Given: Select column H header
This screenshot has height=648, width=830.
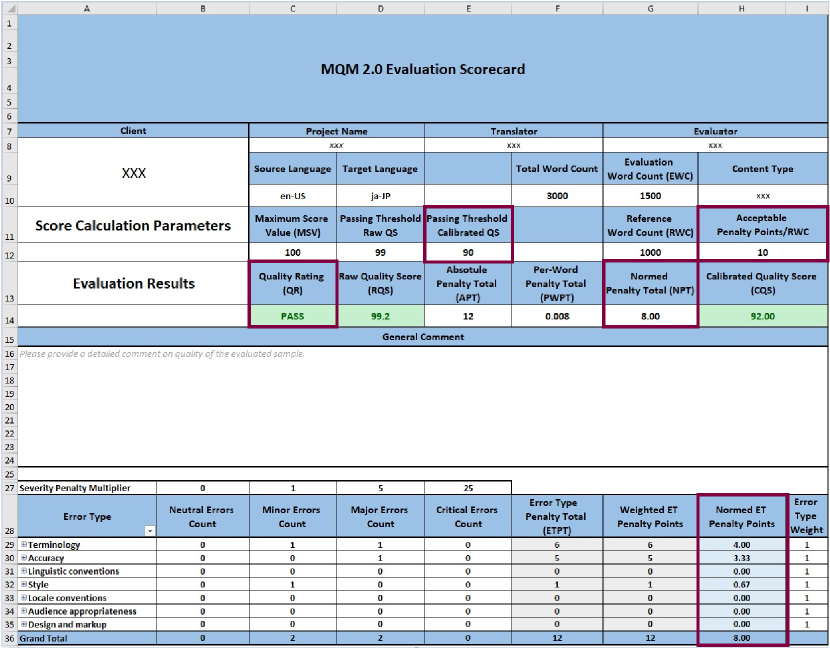Looking at the screenshot, I should pyautogui.click(x=741, y=8).
